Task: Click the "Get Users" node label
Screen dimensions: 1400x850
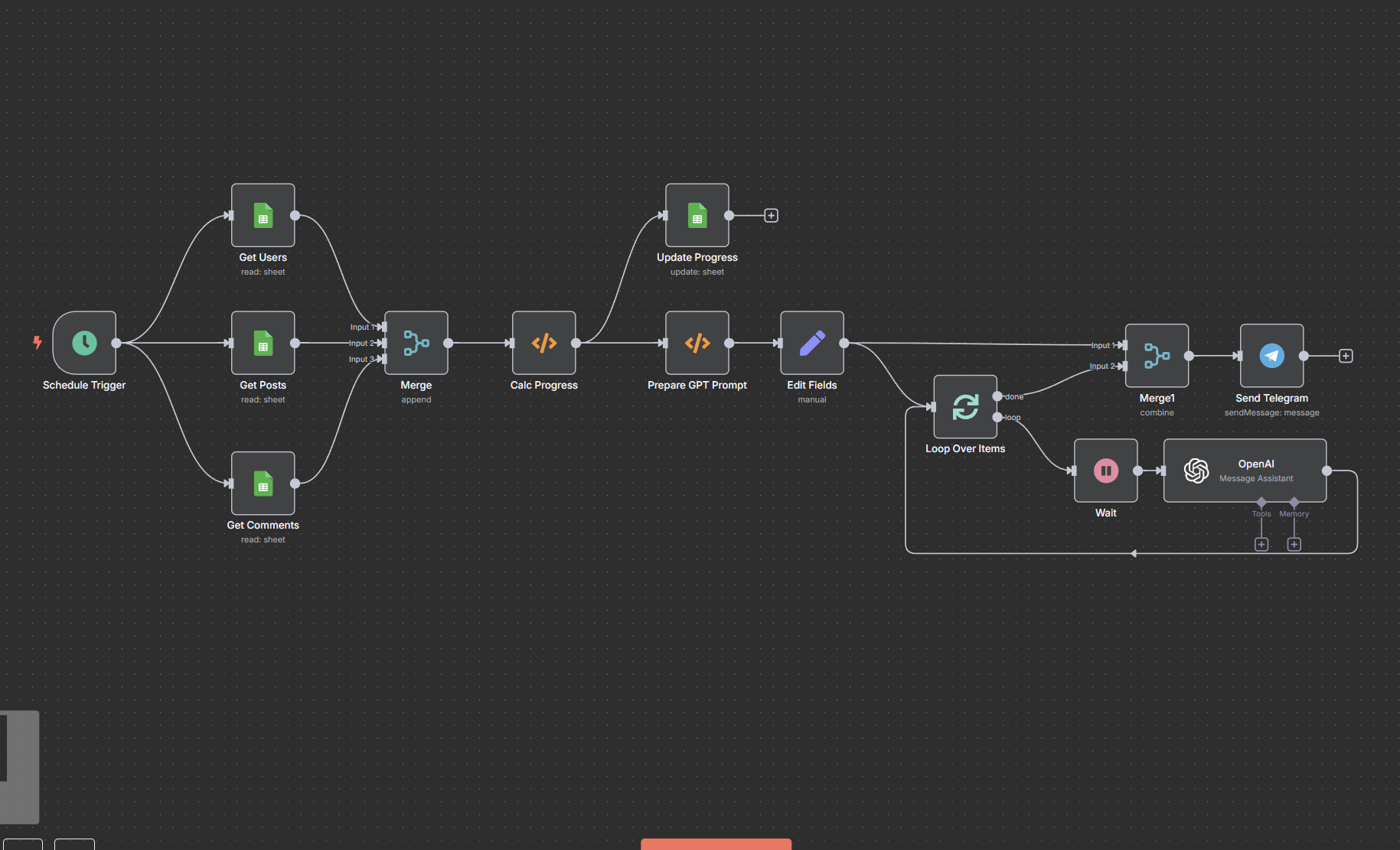Action: [x=263, y=258]
